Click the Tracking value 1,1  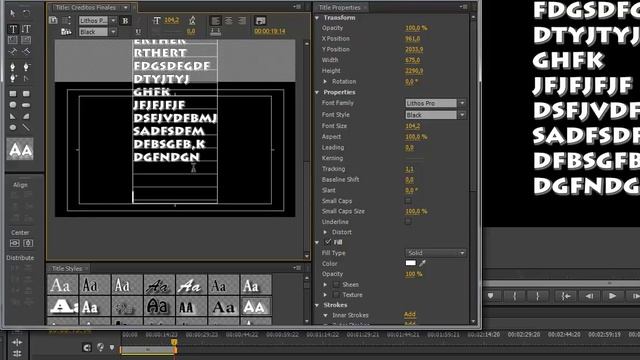point(409,169)
